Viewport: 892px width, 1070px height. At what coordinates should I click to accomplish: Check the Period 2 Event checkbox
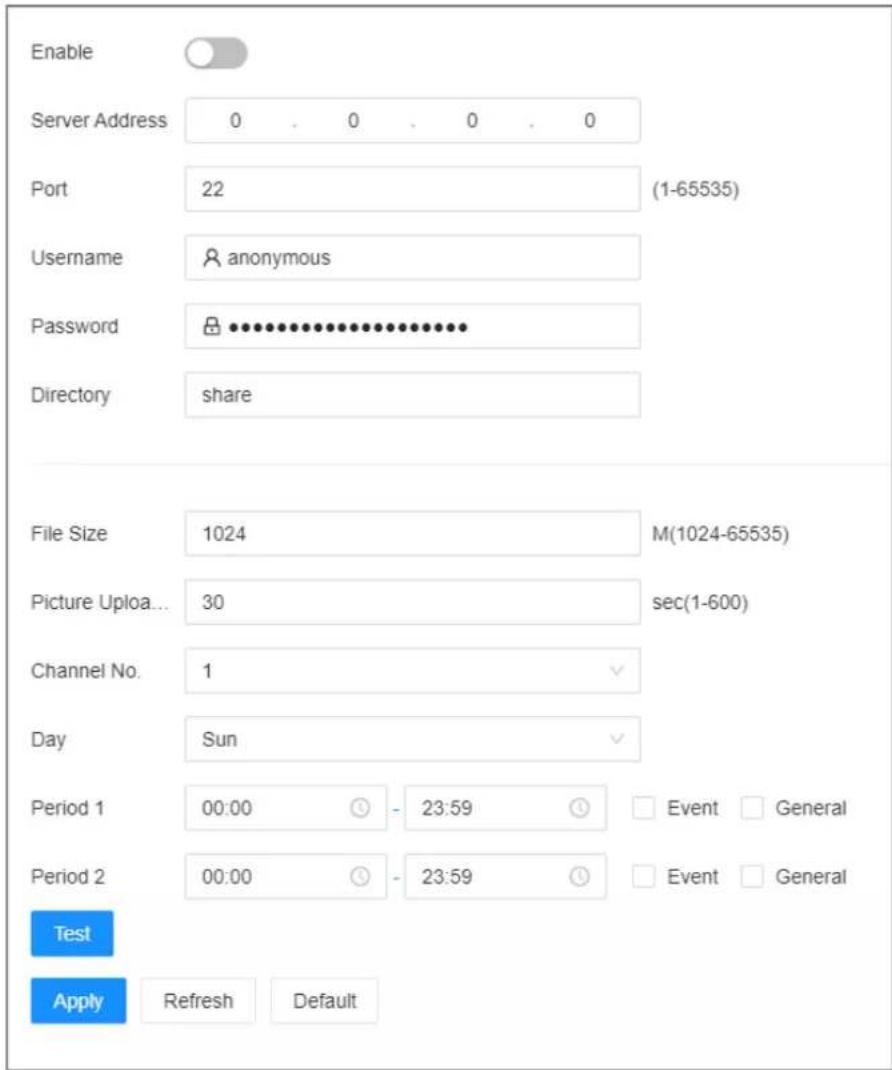643,876
